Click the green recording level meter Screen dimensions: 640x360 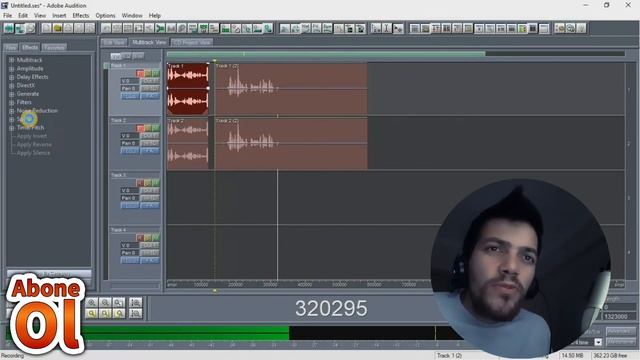pyautogui.click(x=188, y=333)
